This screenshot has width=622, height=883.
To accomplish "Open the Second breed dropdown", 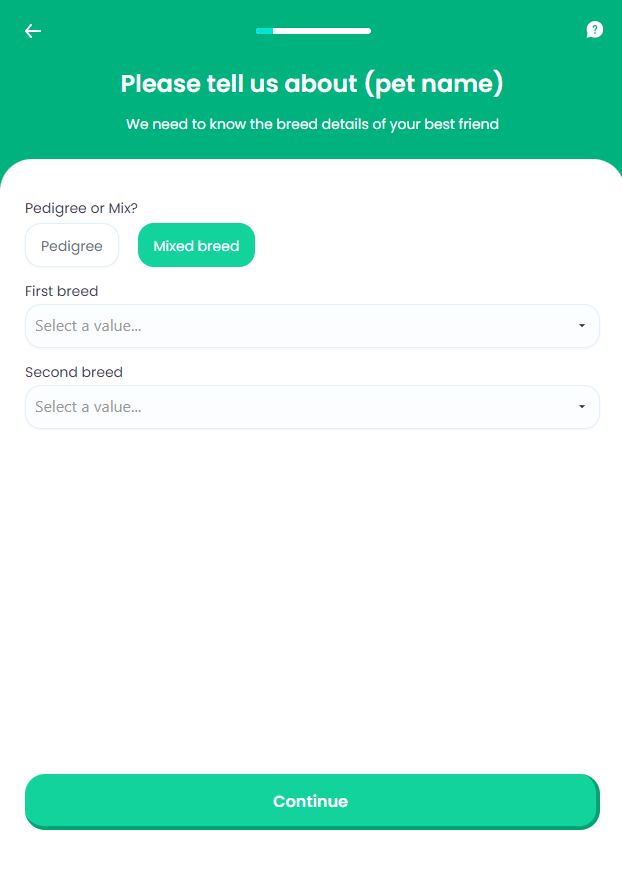I will coord(300,407).
